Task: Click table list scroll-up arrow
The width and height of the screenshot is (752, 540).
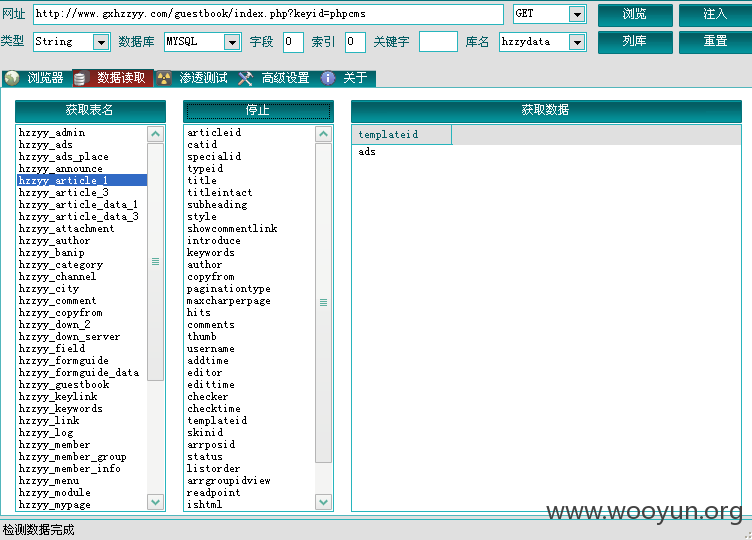Action: (155, 134)
